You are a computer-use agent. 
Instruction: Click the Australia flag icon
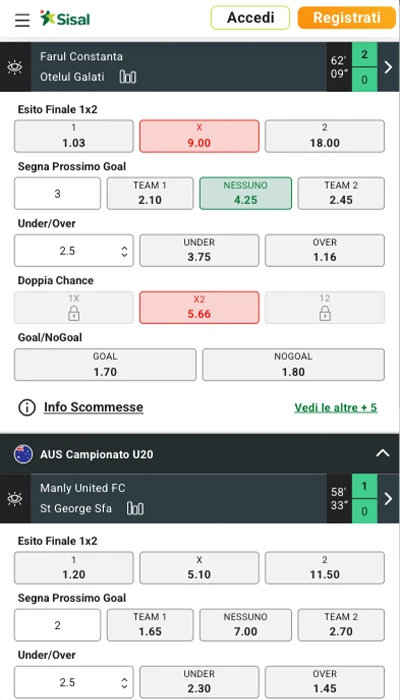click(23, 454)
